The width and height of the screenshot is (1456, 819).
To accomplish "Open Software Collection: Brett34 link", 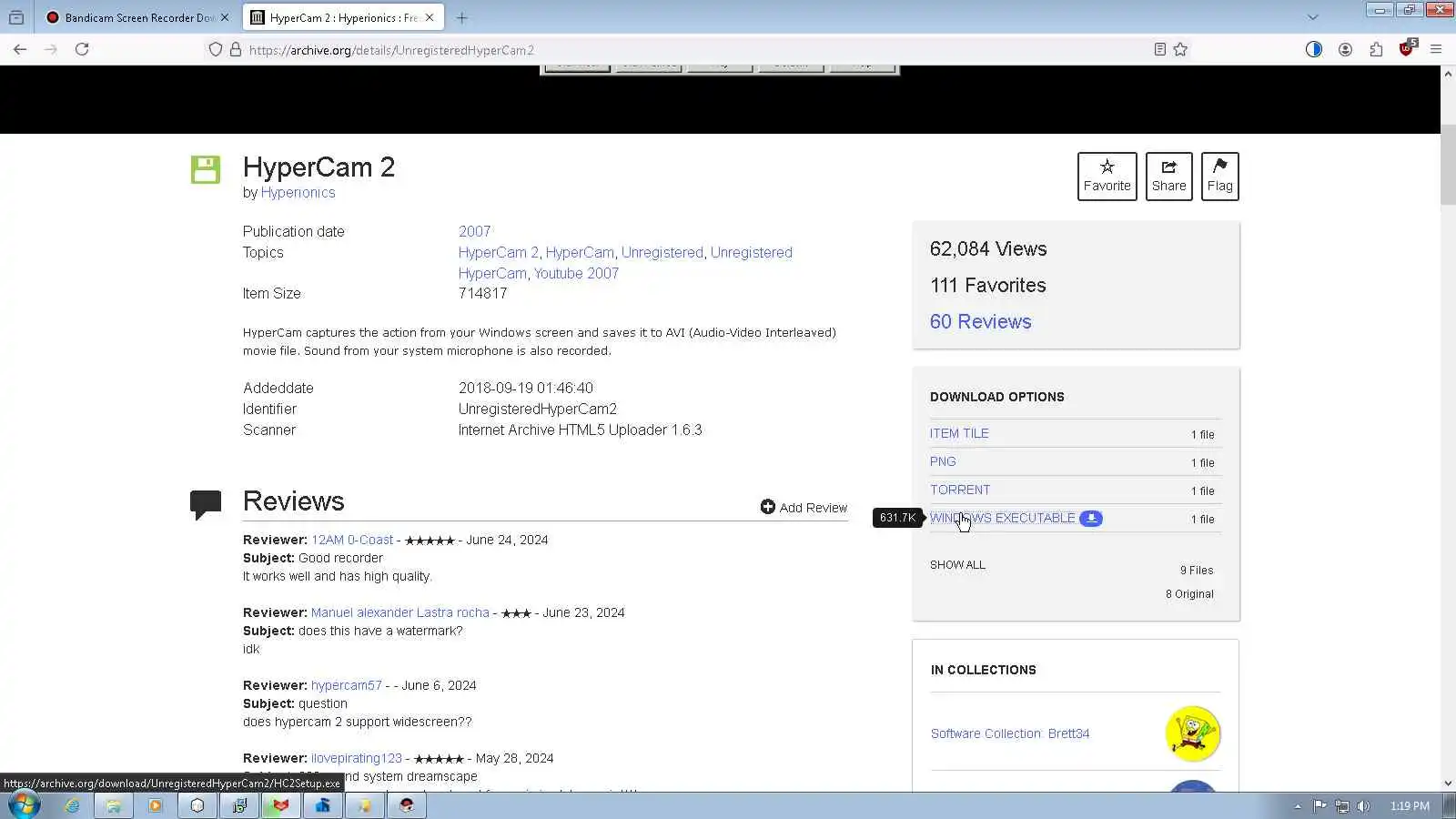I will coord(1010,734).
